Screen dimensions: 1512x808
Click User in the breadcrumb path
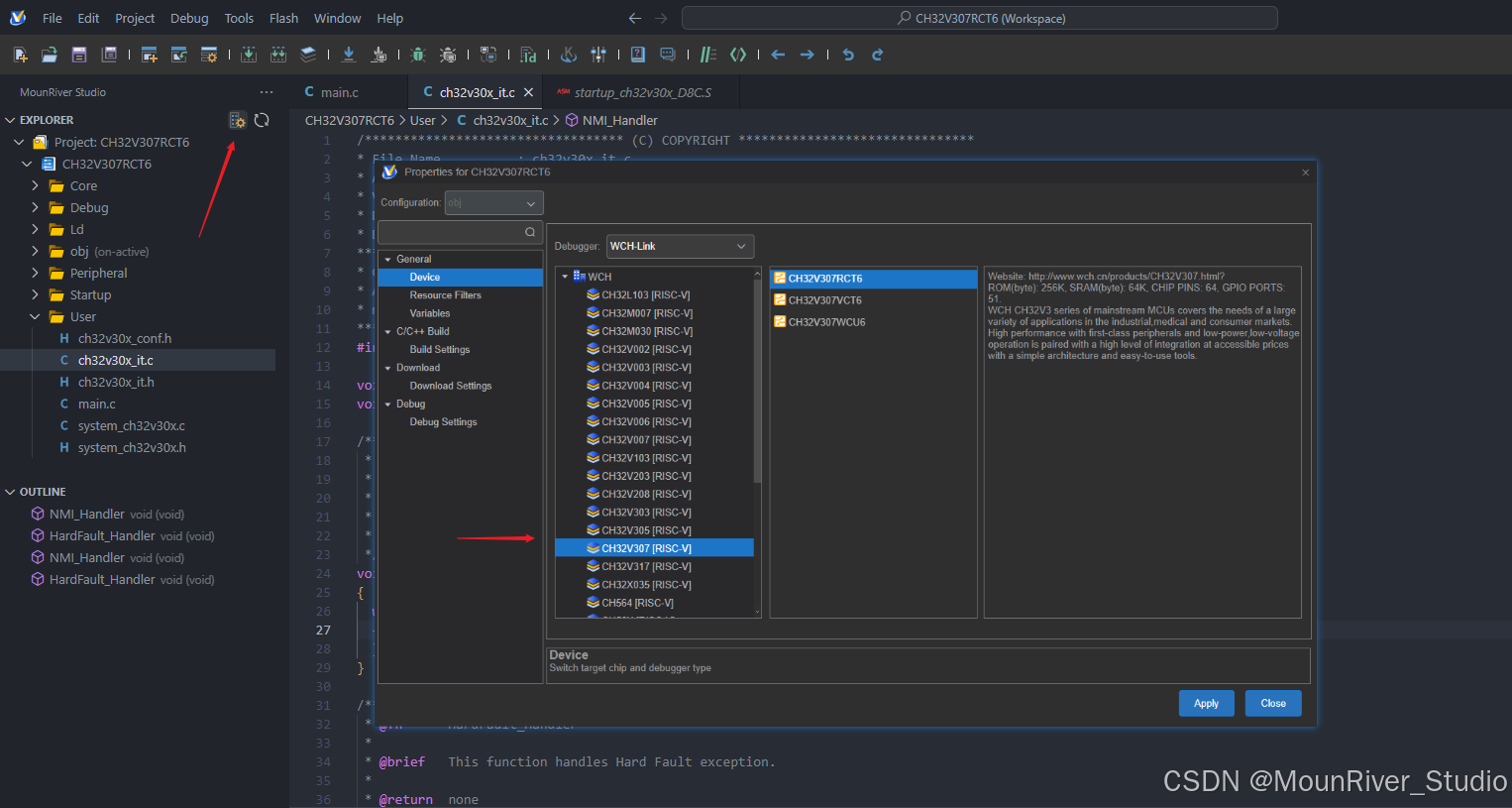(423, 120)
